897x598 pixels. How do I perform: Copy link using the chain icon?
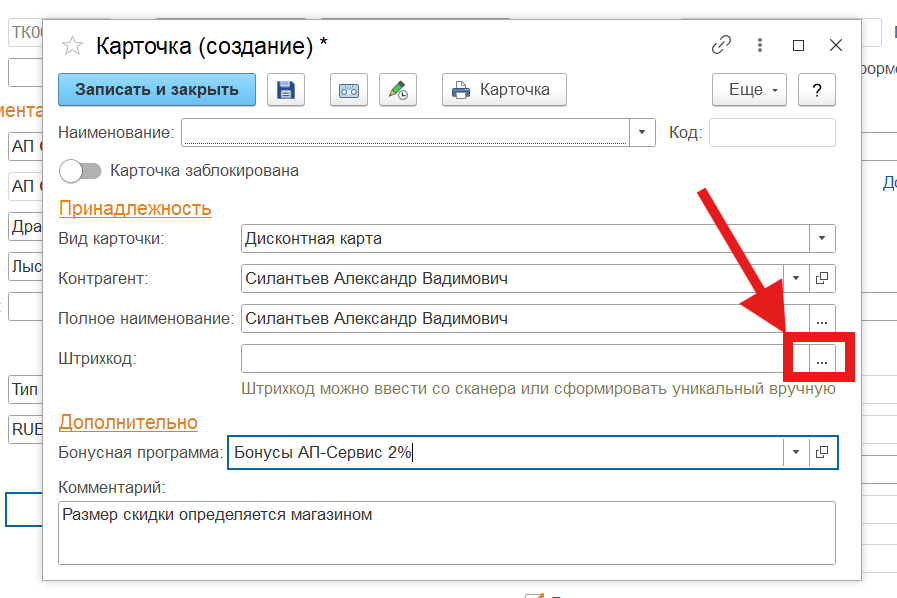721,45
